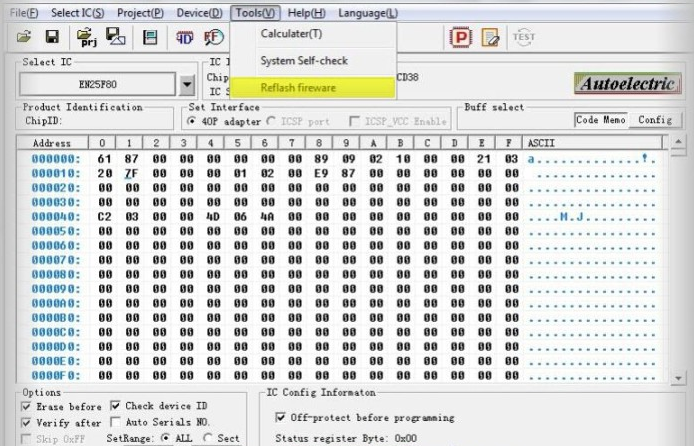The height and width of the screenshot is (447, 694).
Task: Open the Project menu
Action: [140, 13]
